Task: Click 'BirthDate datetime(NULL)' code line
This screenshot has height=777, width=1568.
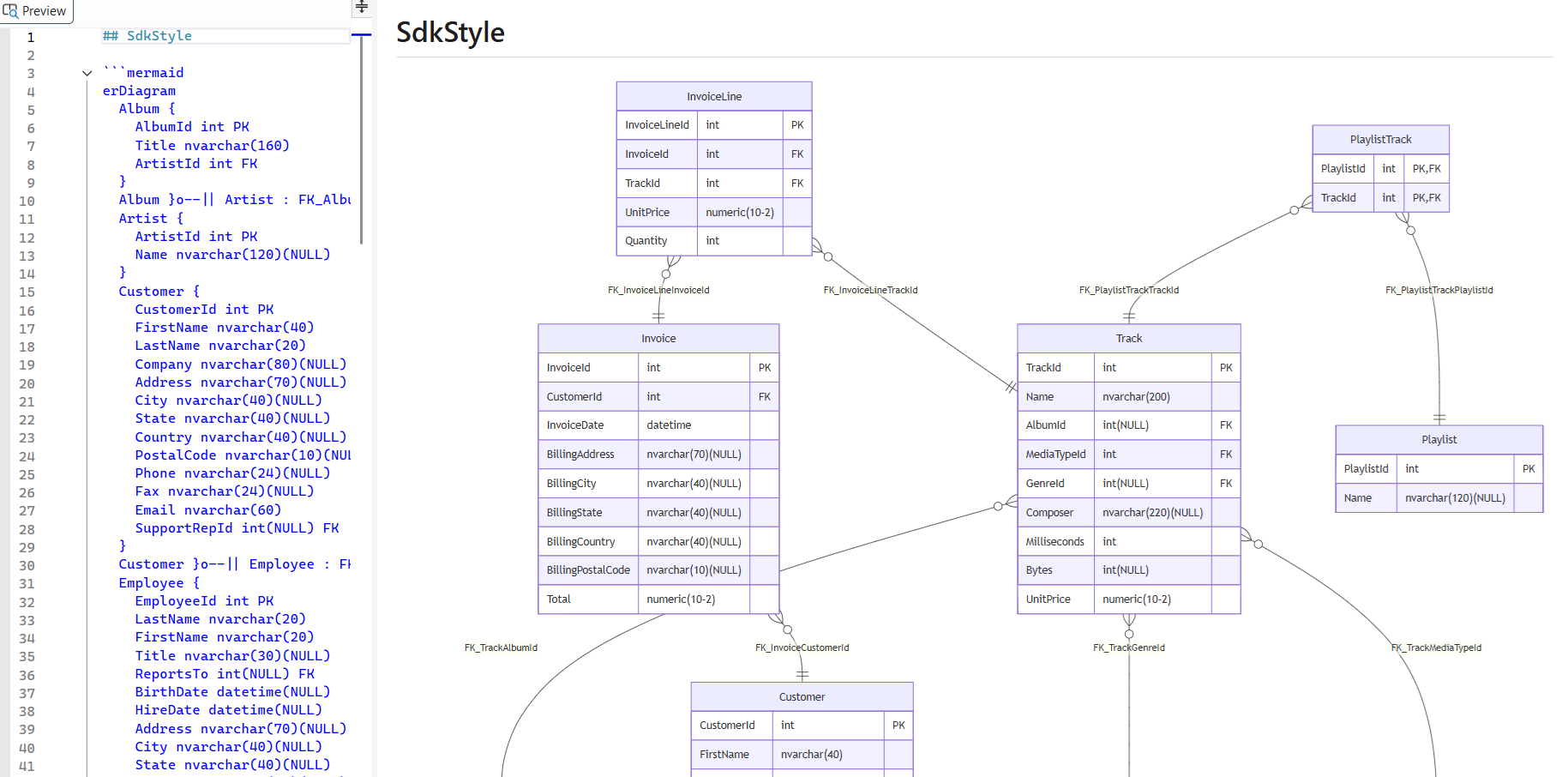Action: coord(232,692)
